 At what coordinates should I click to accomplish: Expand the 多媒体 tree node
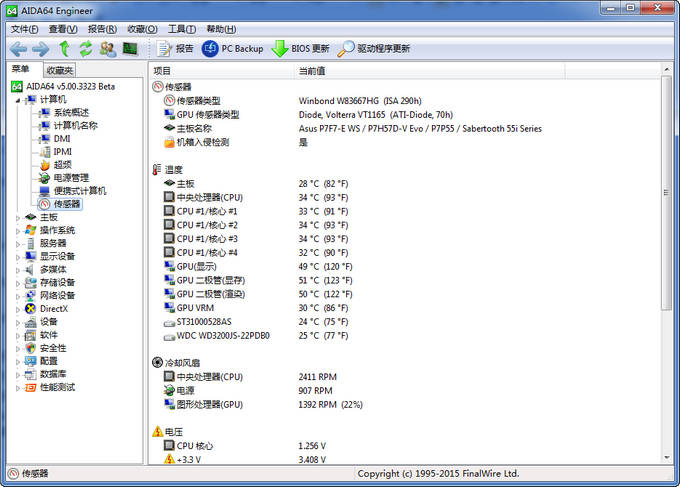coord(18,270)
